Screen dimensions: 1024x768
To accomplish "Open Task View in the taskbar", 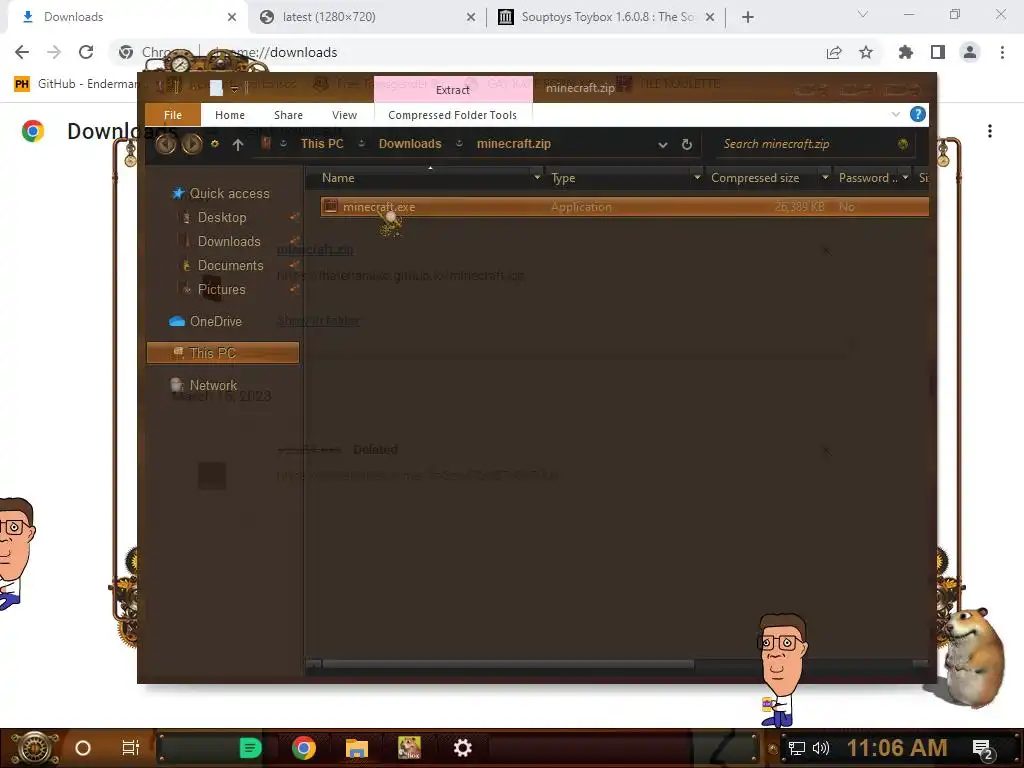I will coord(131,748).
